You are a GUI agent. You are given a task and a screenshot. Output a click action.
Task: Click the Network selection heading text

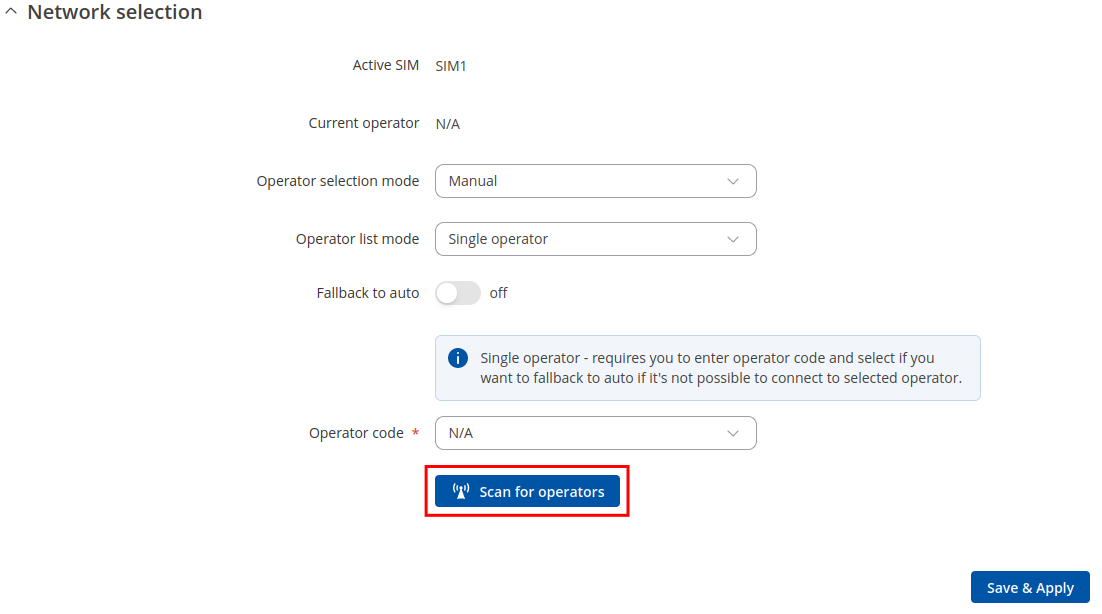pos(114,13)
